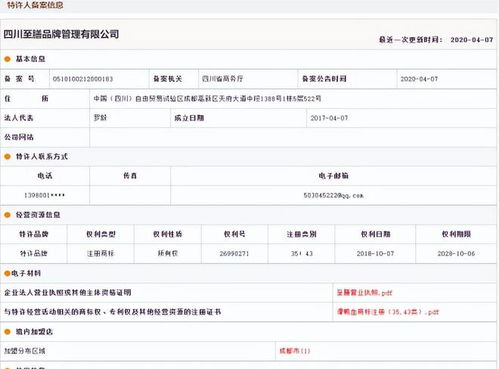Select the 注册商标 cell
This screenshot has width=499, height=369.
point(101,253)
